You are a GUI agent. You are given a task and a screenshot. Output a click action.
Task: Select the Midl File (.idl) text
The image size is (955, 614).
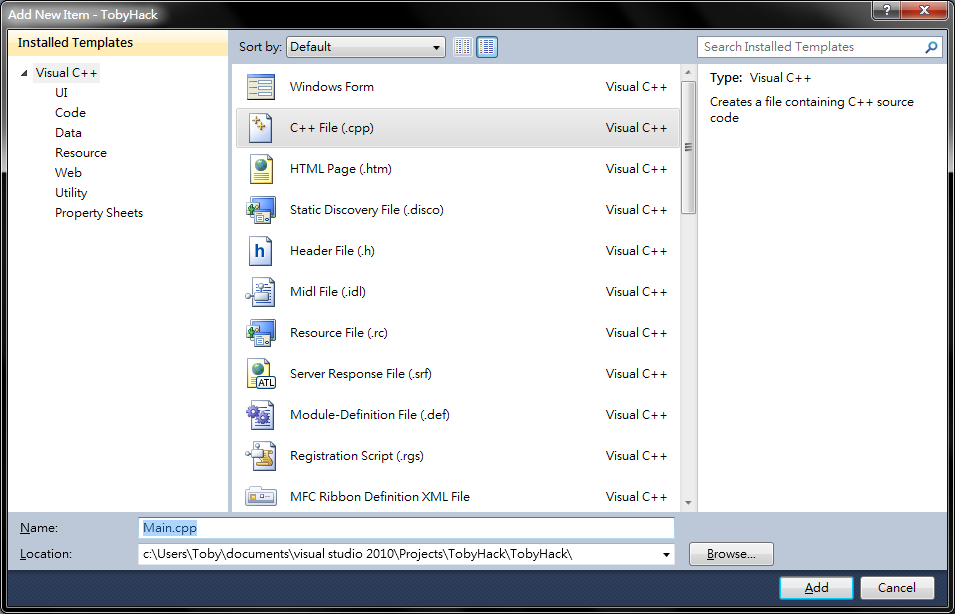(x=328, y=292)
